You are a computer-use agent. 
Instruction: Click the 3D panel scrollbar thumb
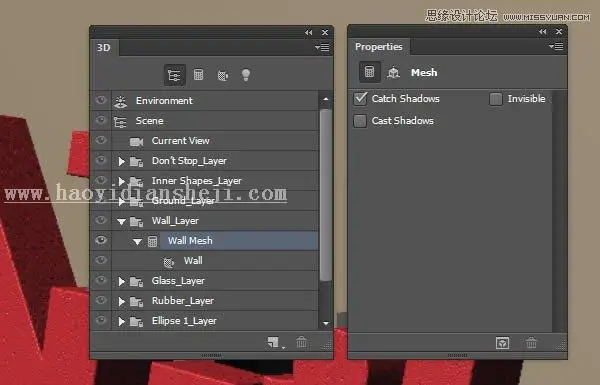click(x=326, y=195)
